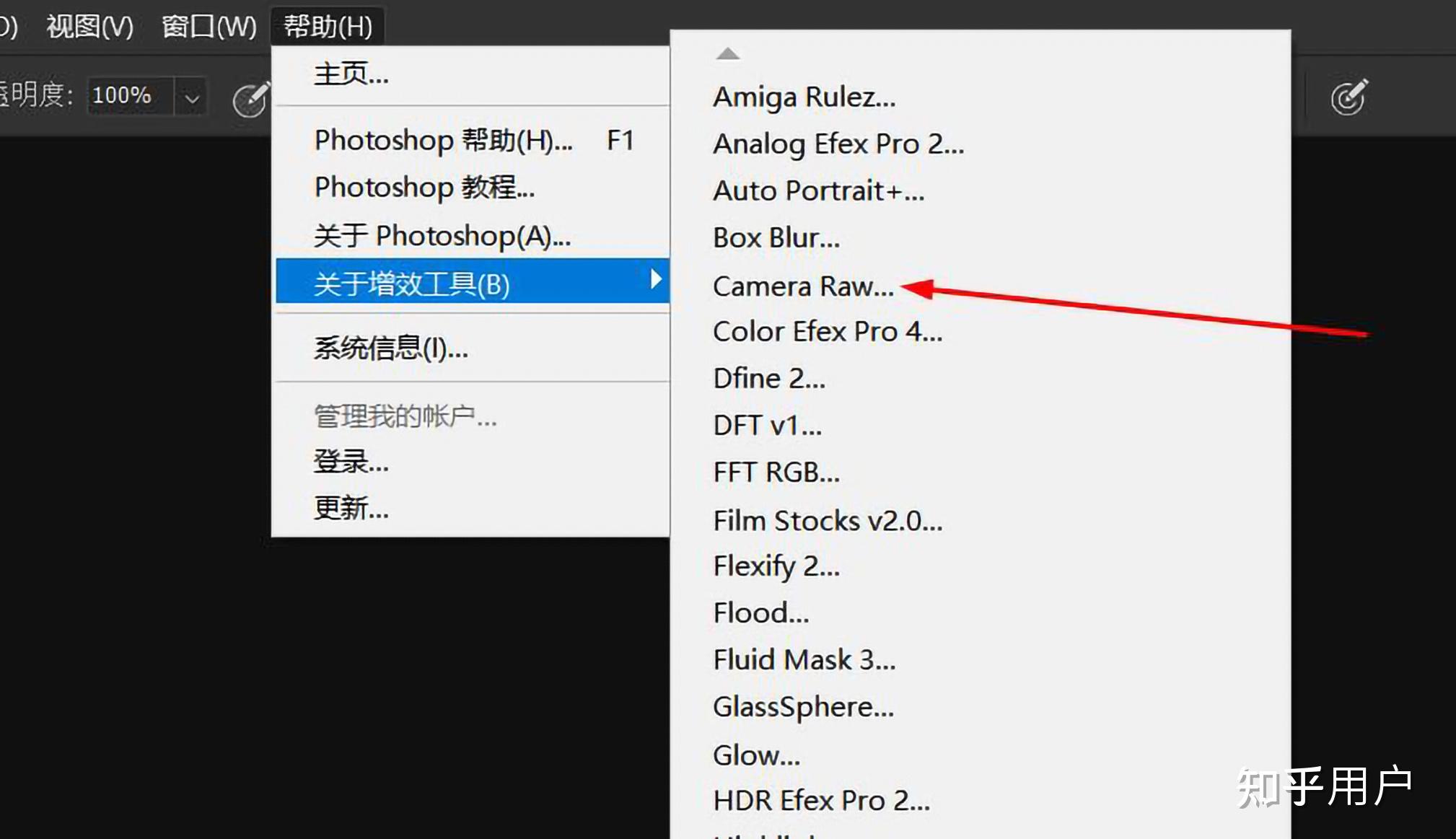Open the 帮助(H) menu
This screenshot has width=1456, height=839.
coord(328,27)
